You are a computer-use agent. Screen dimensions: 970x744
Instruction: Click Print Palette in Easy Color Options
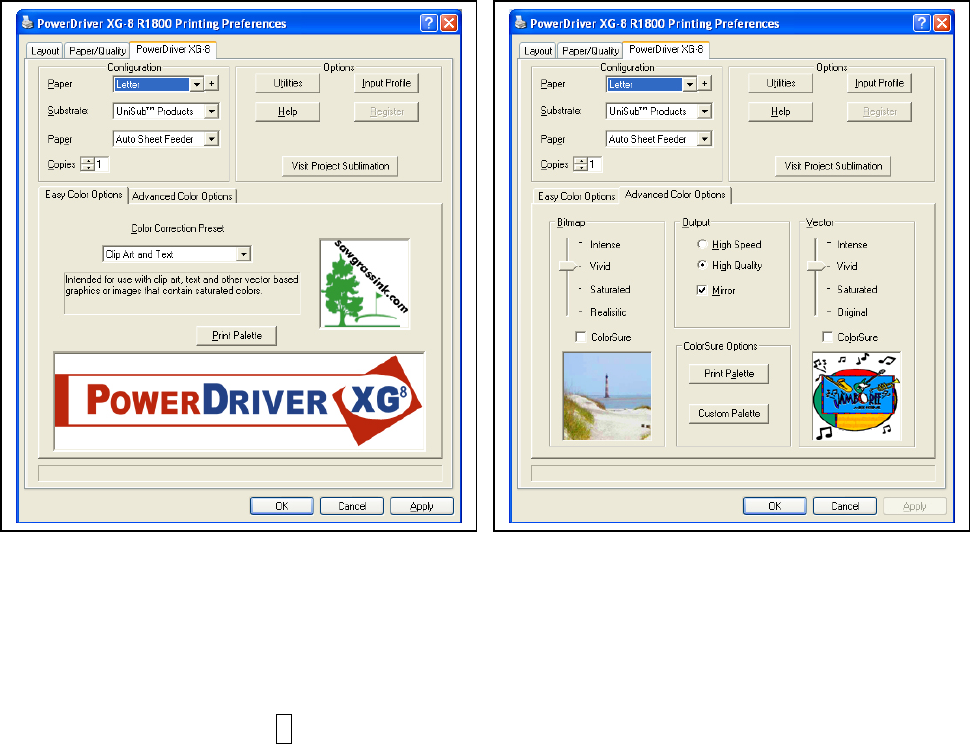click(x=236, y=335)
